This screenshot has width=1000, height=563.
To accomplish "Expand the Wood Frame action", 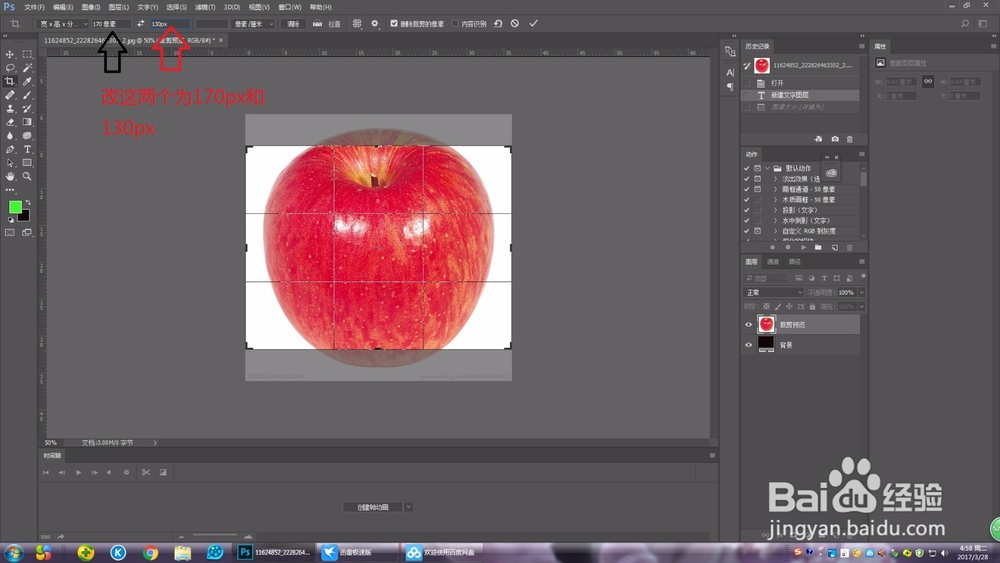I will tap(776, 200).
